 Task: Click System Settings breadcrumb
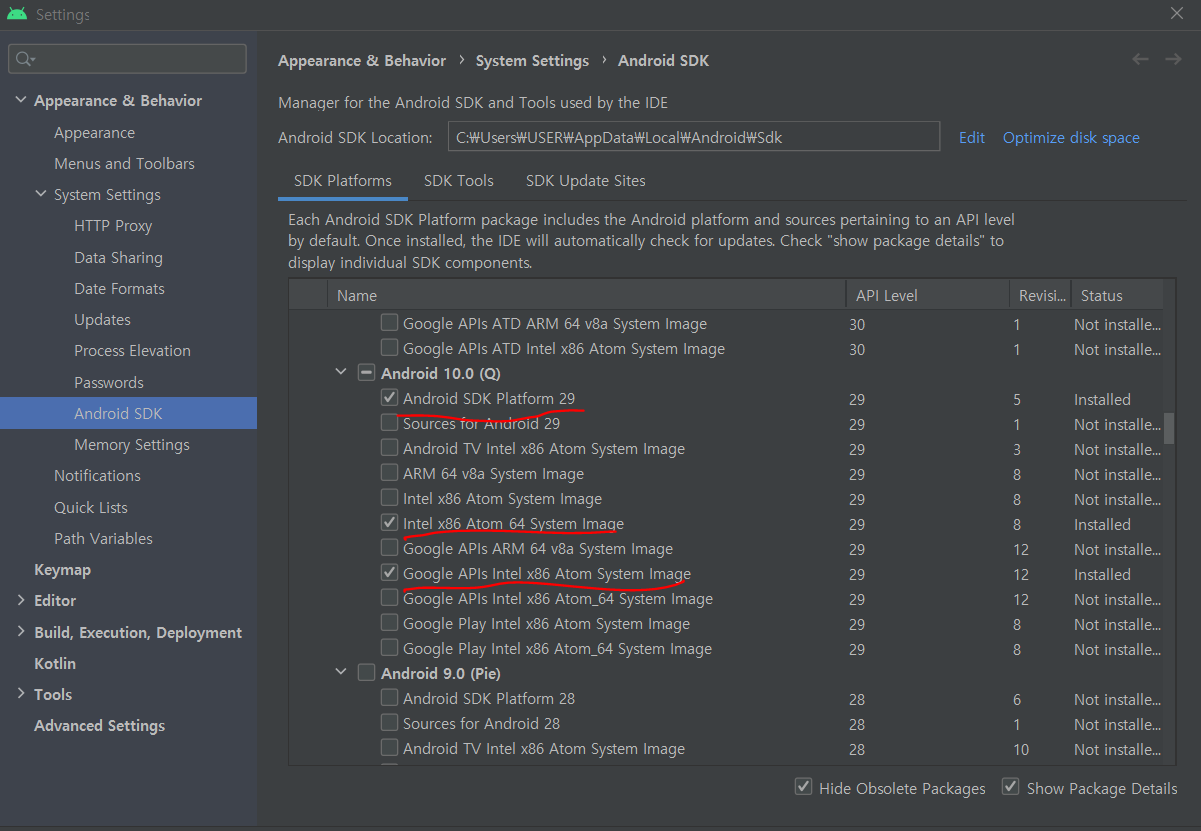[x=532, y=61]
